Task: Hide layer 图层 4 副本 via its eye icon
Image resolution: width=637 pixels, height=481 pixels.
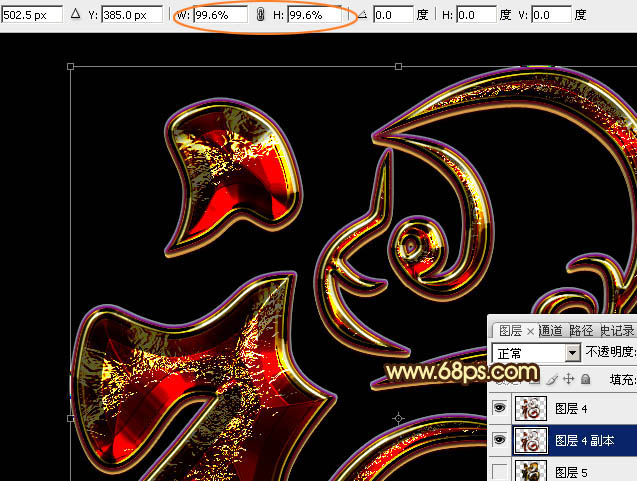Action: click(500, 440)
